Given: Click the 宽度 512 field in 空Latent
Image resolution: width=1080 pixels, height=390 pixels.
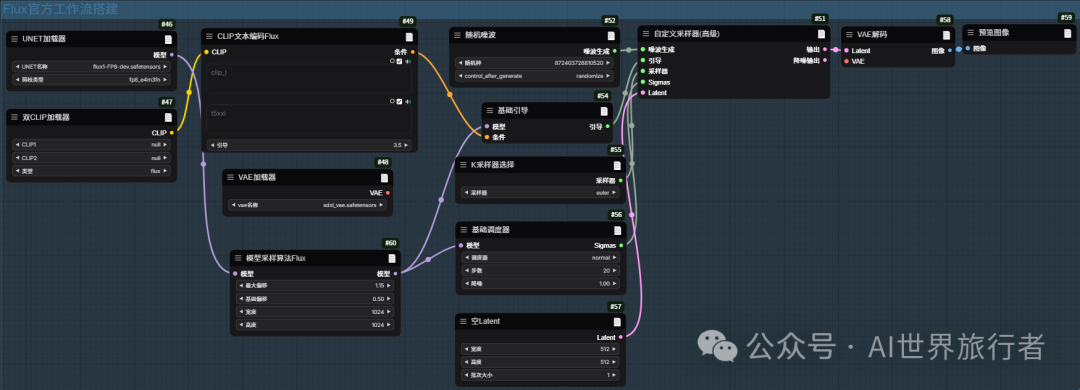Looking at the screenshot, I should 540,349.
